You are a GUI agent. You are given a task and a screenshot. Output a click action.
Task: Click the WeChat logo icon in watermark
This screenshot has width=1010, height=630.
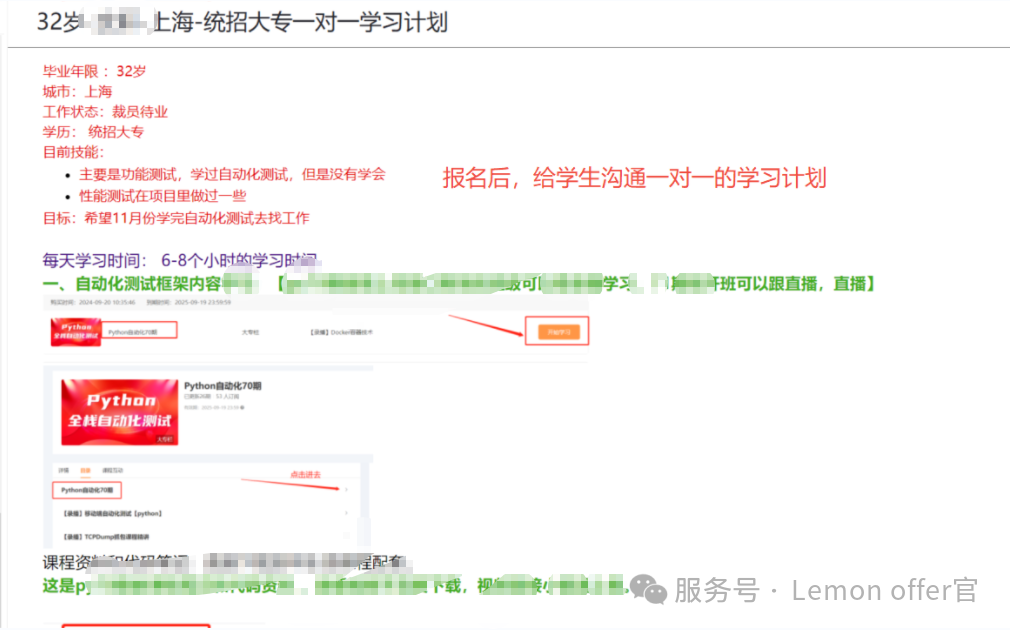[x=654, y=592]
